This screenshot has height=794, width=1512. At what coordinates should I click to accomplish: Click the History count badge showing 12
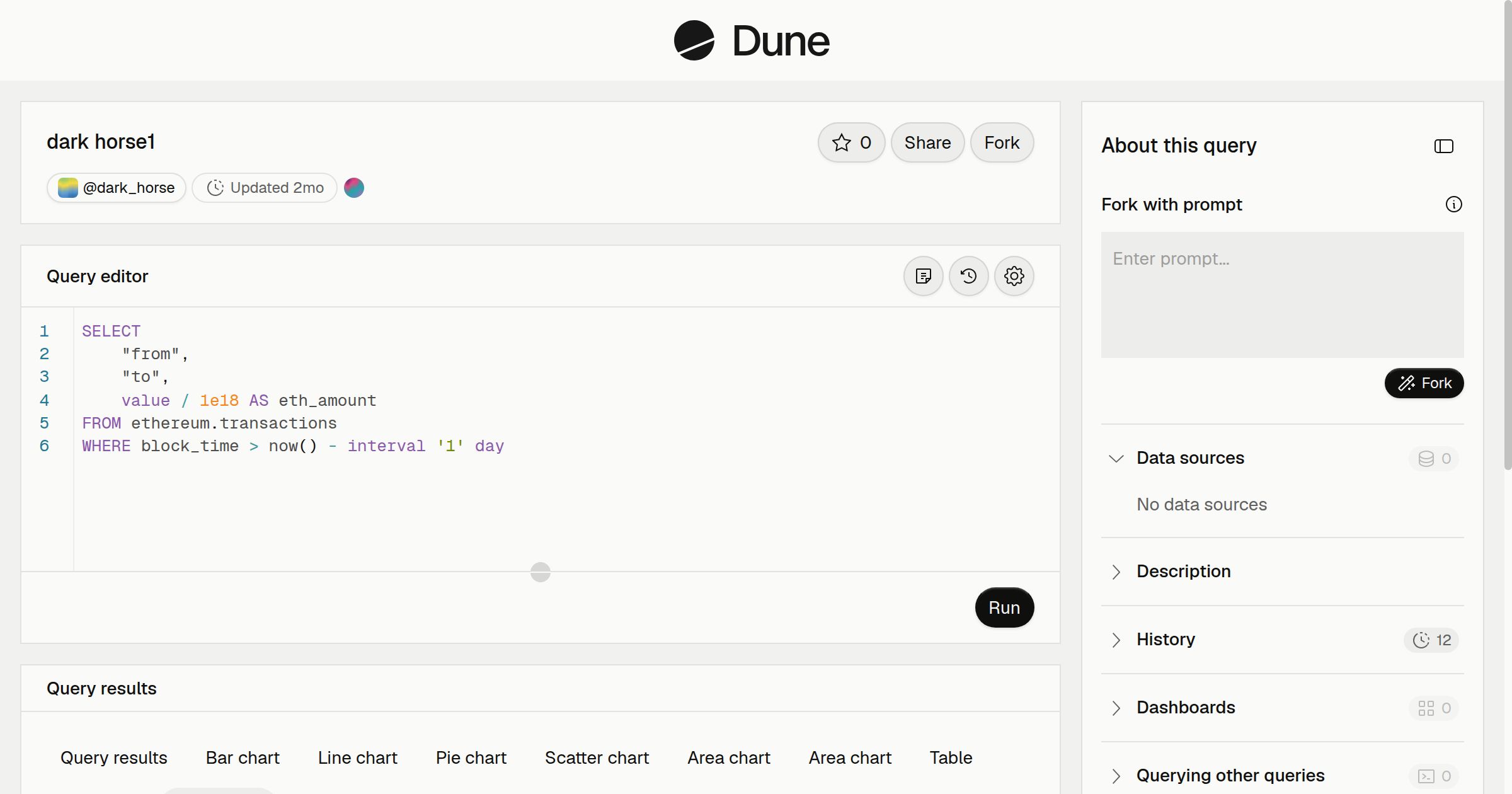tap(1431, 640)
